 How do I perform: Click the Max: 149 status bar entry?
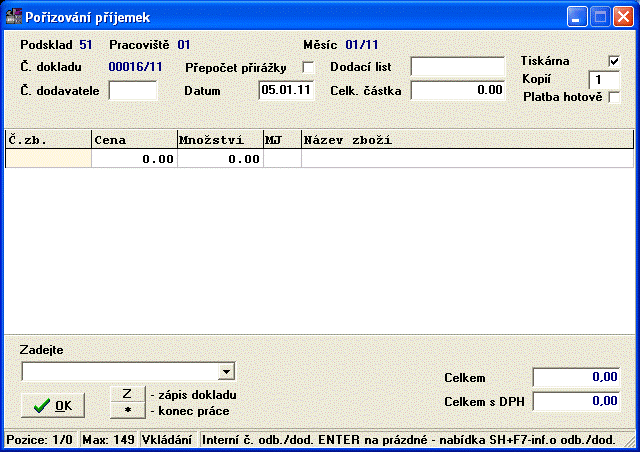pyautogui.click(x=109, y=440)
